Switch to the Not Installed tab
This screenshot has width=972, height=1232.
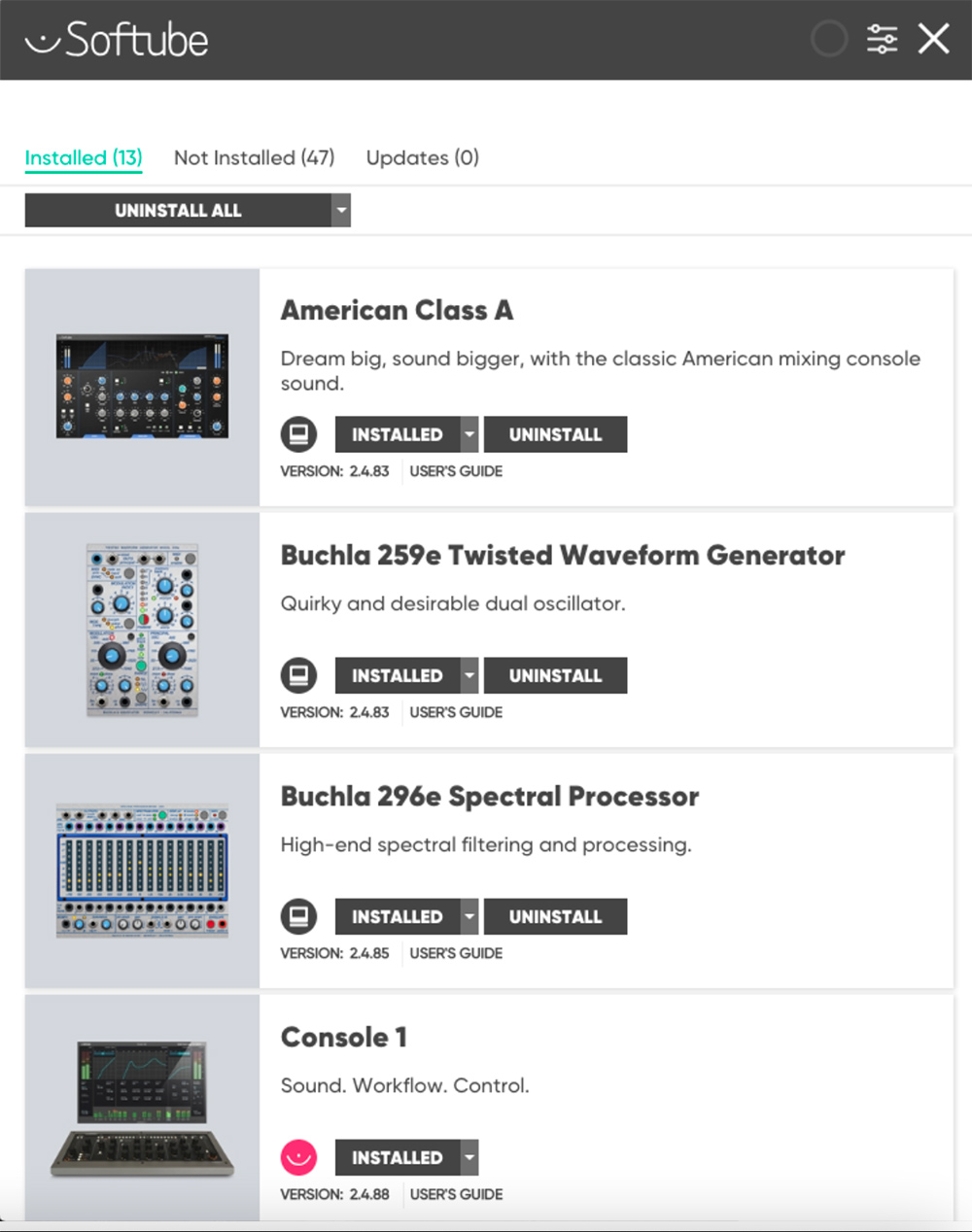click(x=254, y=157)
